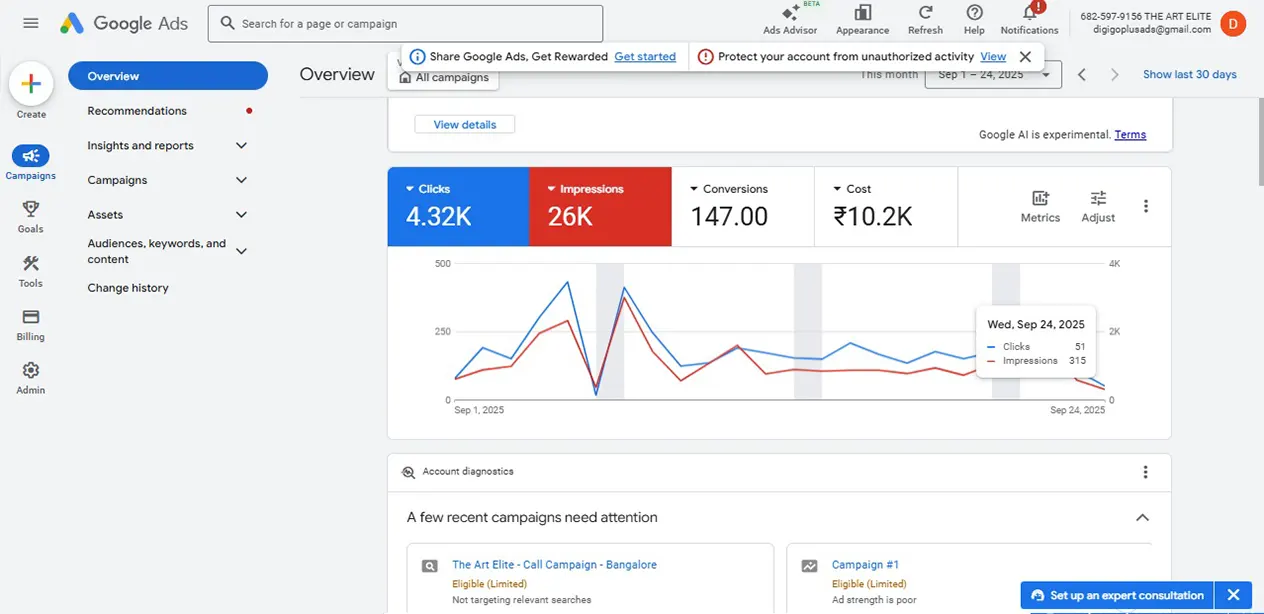Open Tools section in sidebar

click(31, 264)
